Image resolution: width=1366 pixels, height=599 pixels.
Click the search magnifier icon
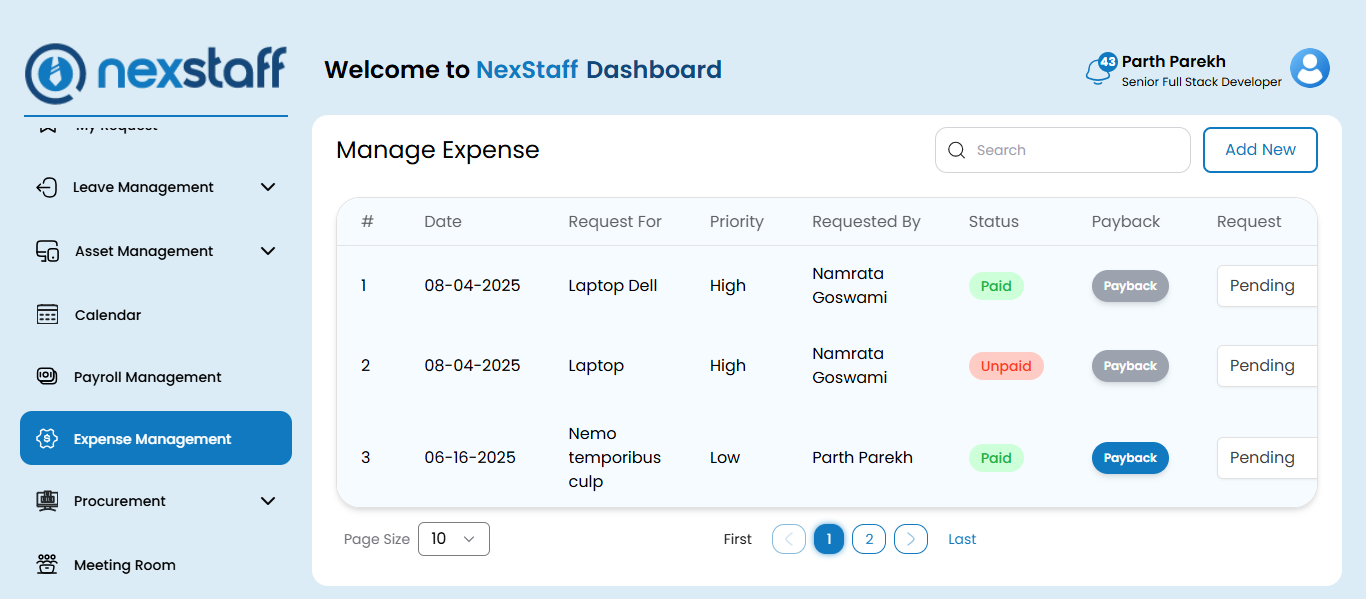956,150
